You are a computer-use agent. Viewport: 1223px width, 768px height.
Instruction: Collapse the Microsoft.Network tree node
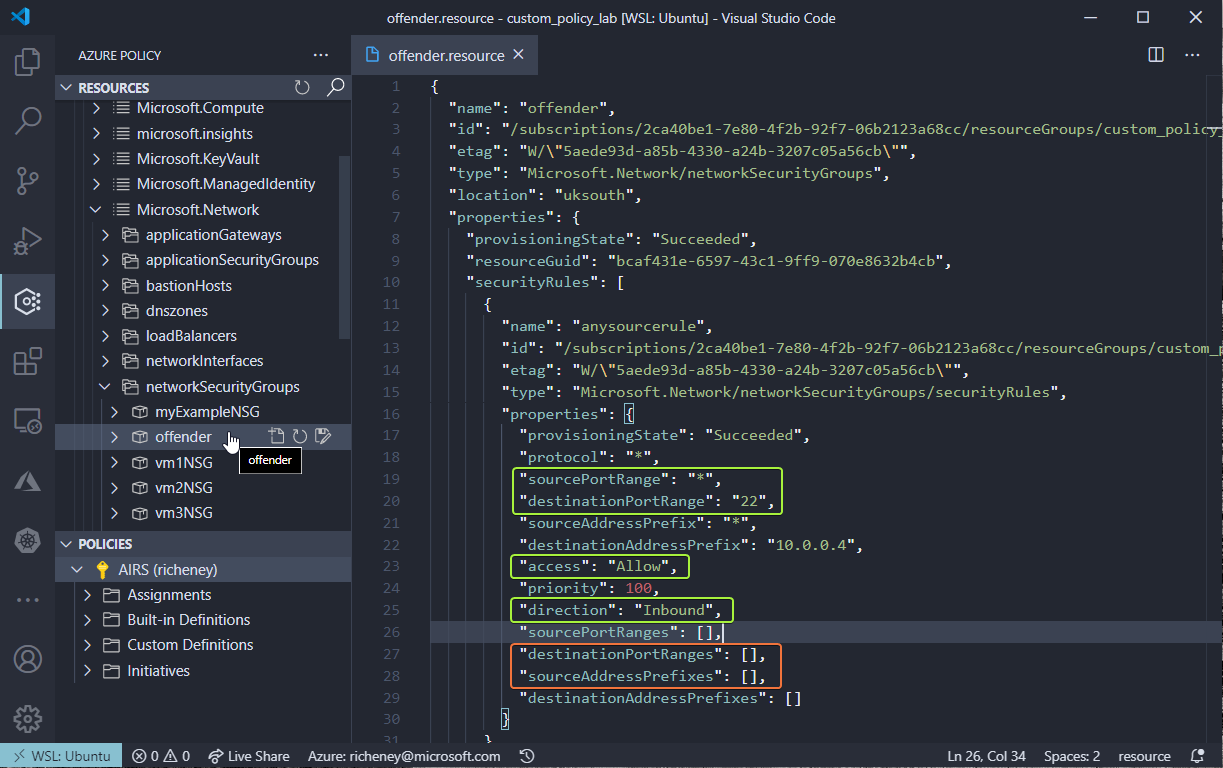[x=96, y=210]
